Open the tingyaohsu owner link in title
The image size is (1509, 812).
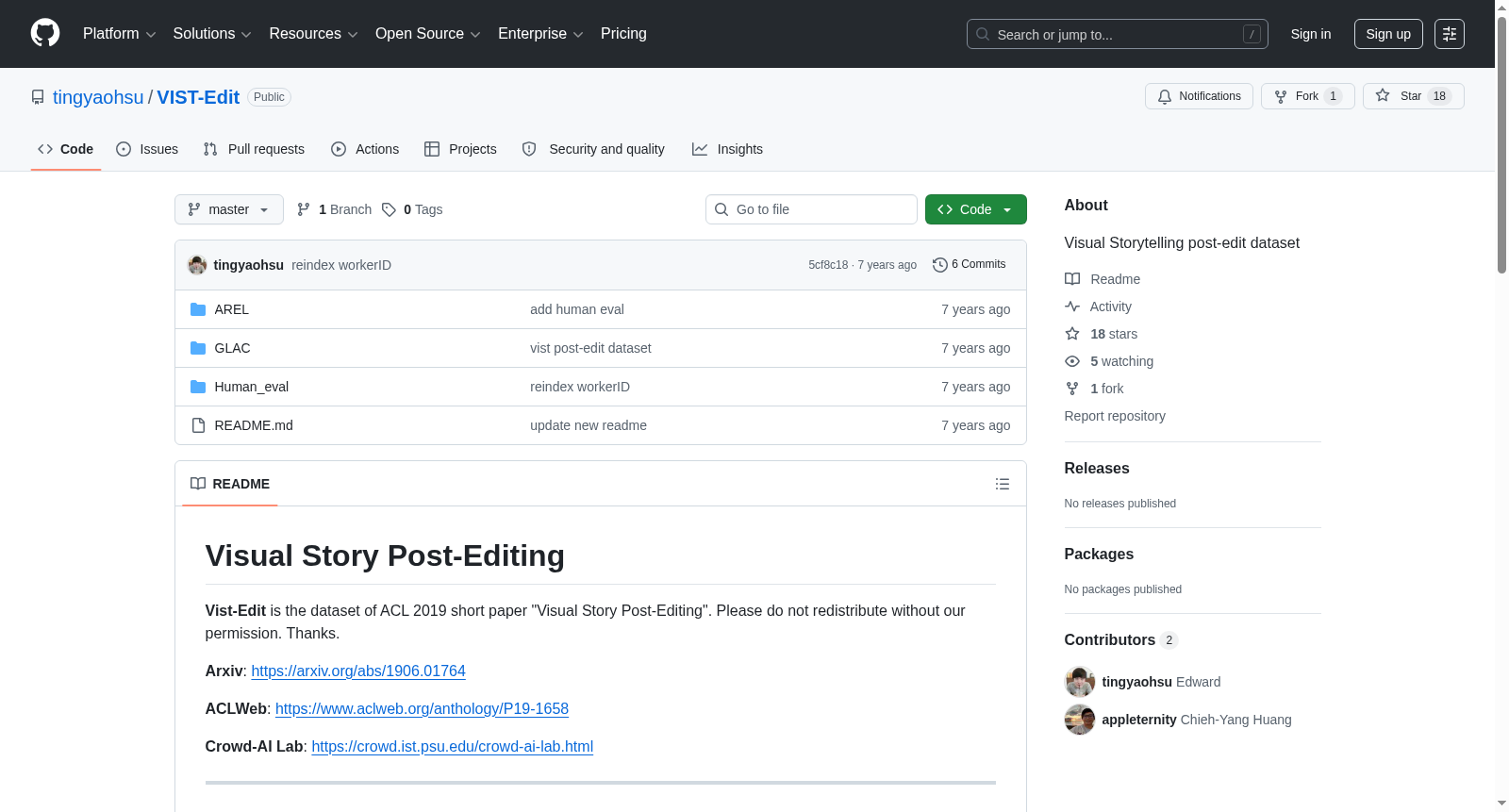[x=98, y=97]
